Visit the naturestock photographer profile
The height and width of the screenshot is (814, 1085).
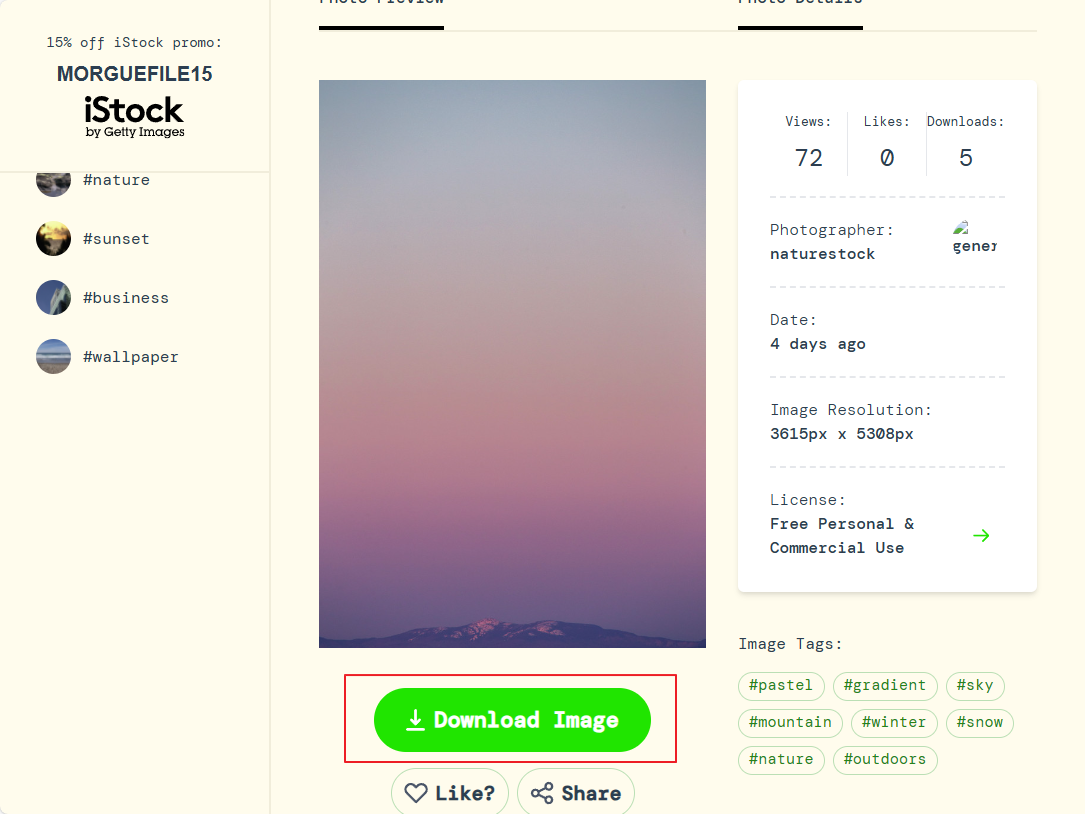[x=822, y=254]
